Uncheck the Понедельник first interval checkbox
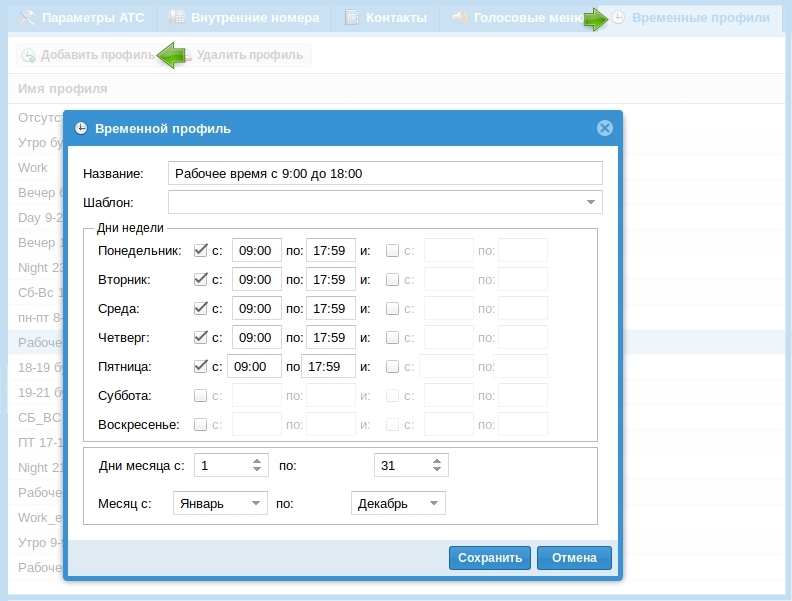 (x=201, y=250)
